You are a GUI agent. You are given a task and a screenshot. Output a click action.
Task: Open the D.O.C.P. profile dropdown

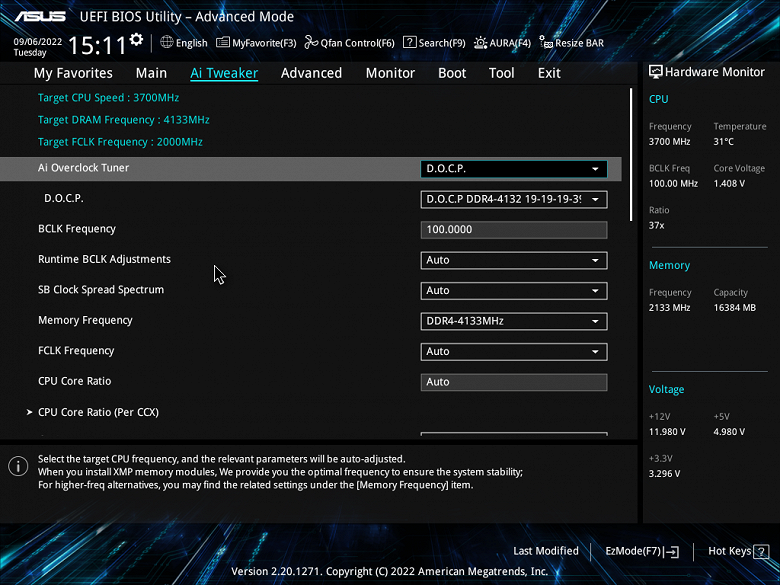[514, 199]
